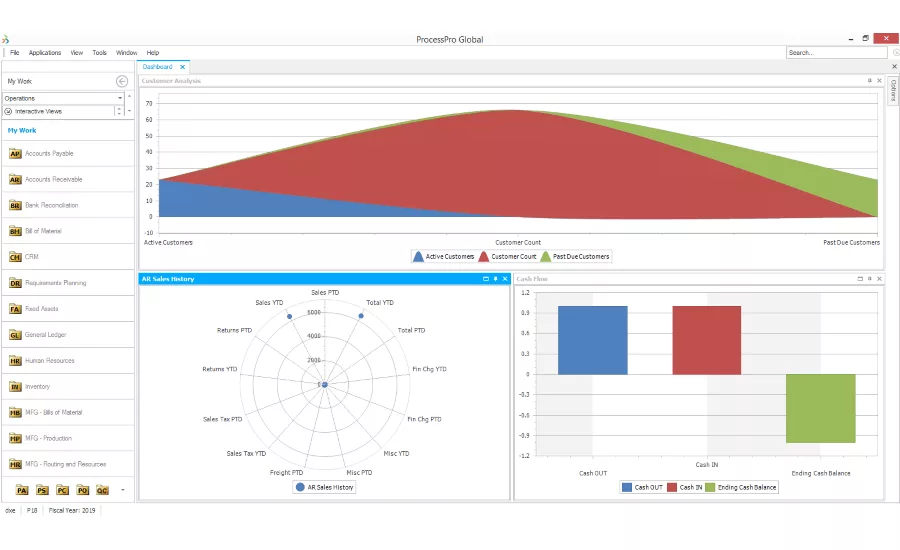The height and width of the screenshot is (550, 900).
Task: Open Bill of Material folder icon
Action: 15,231
